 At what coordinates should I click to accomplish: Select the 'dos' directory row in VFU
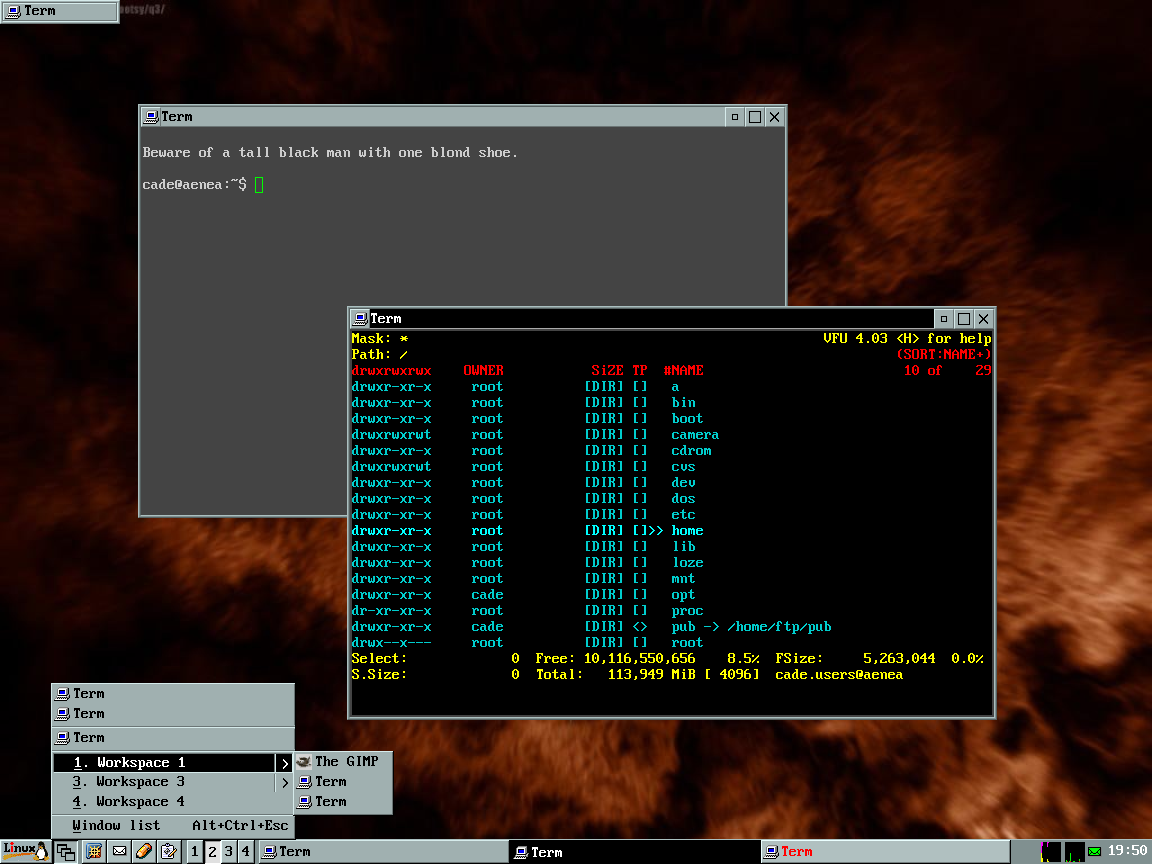[672, 499]
